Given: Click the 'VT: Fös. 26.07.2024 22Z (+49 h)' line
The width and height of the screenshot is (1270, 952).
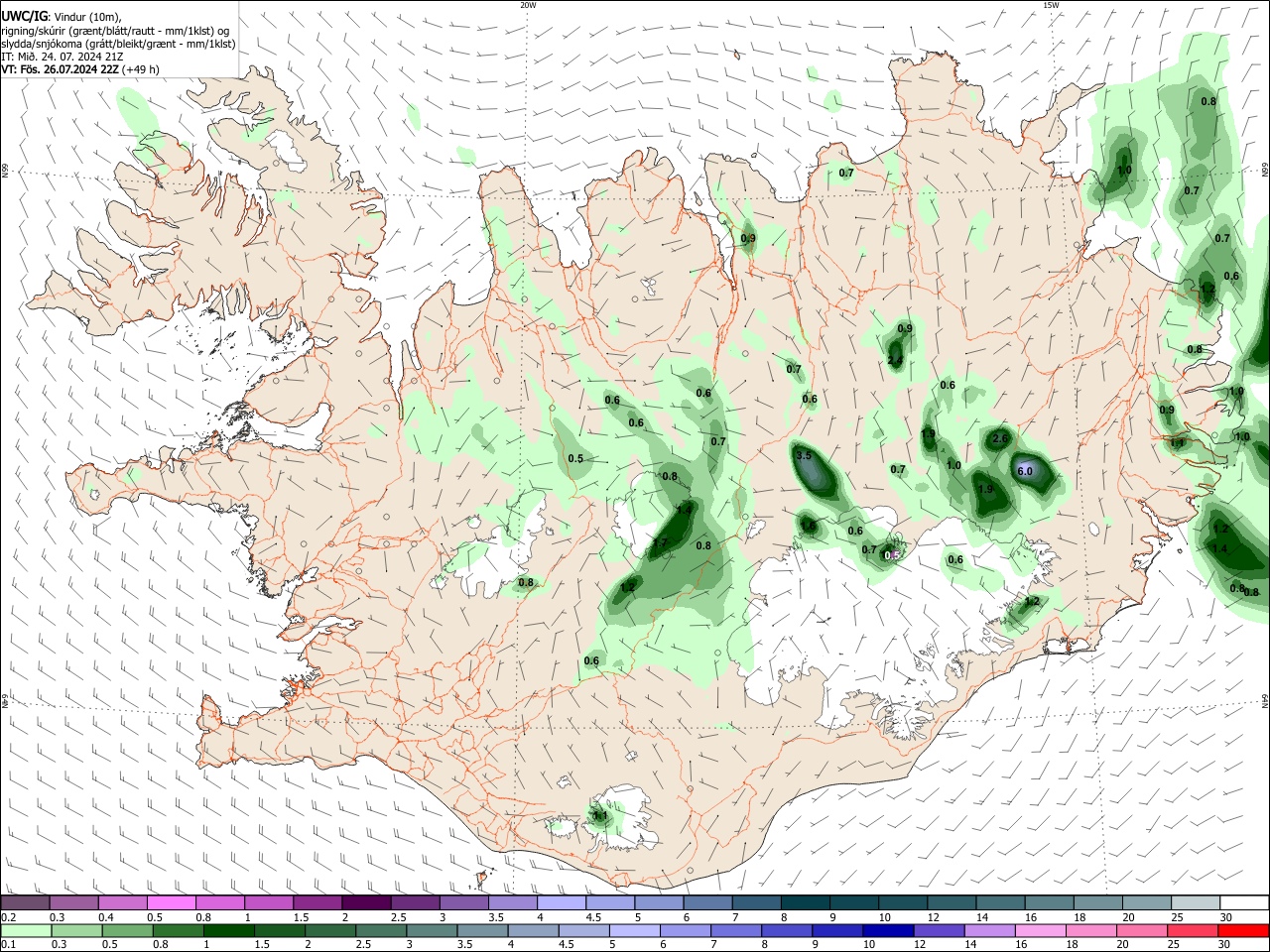Looking at the screenshot, I should click(x=80, y=69).
